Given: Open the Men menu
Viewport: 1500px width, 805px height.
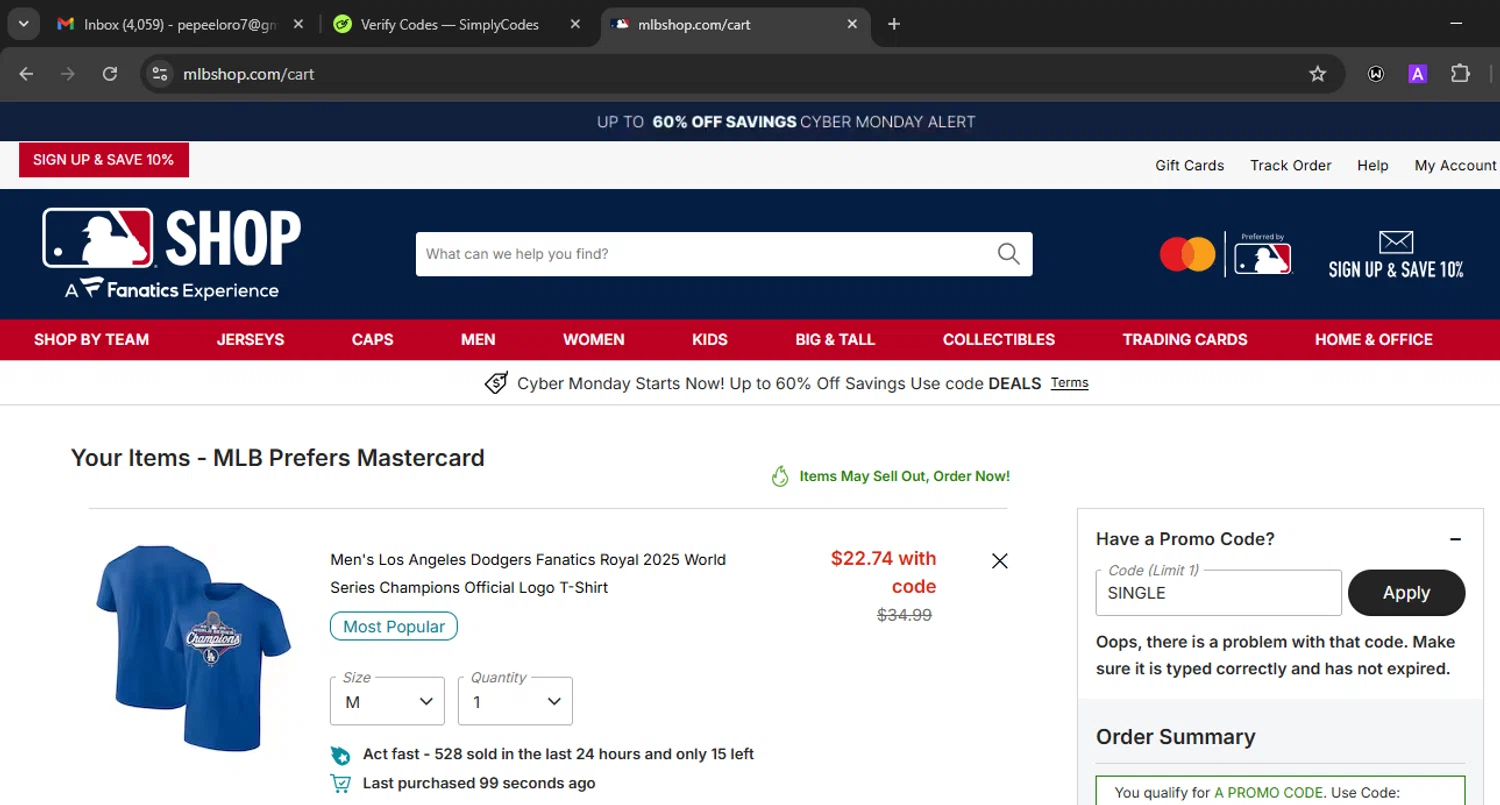Looking at the screenshot, I should [x=478, y=340].
